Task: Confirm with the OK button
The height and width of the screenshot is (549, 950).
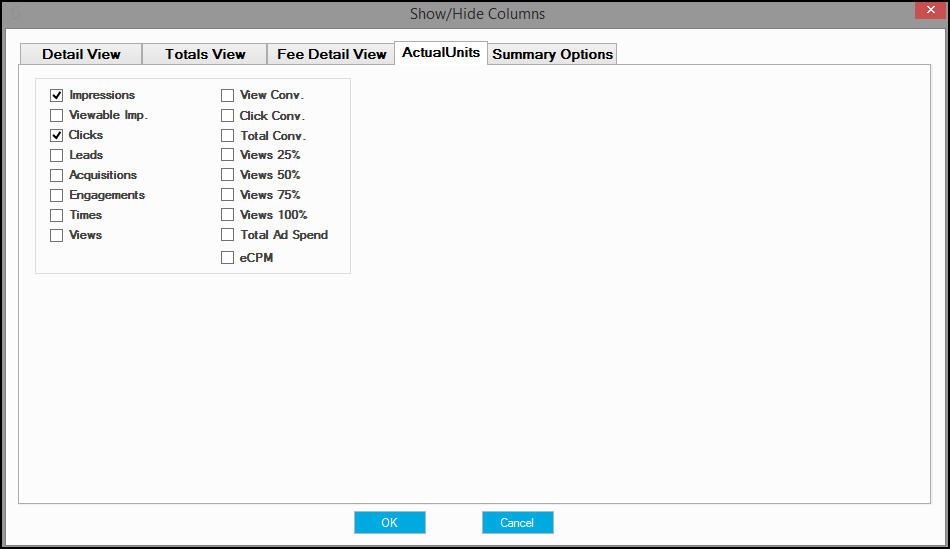Action: (x=390, y=522)
